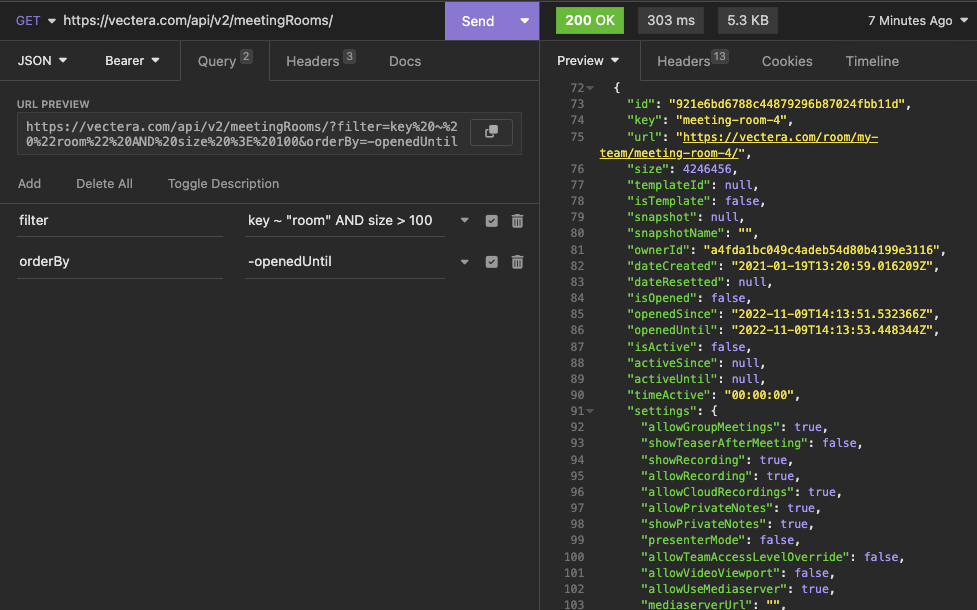Open the request Headers tab with 3
This screenshot has height=610, width=977.
pyautogui.click(x=320, y=60)
